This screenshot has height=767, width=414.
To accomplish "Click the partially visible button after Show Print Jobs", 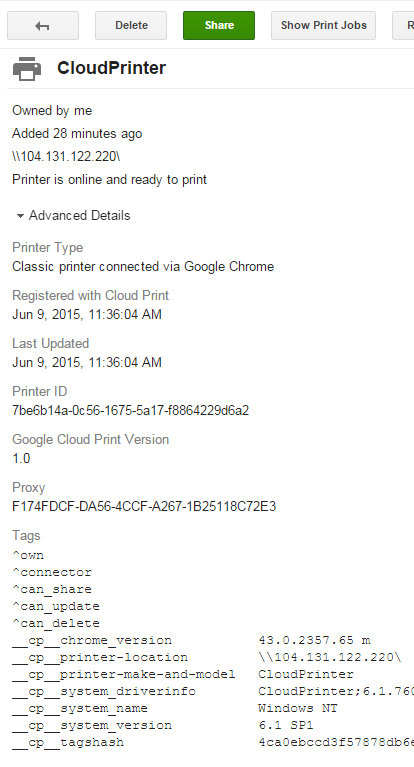I will [x=403, y=25].
